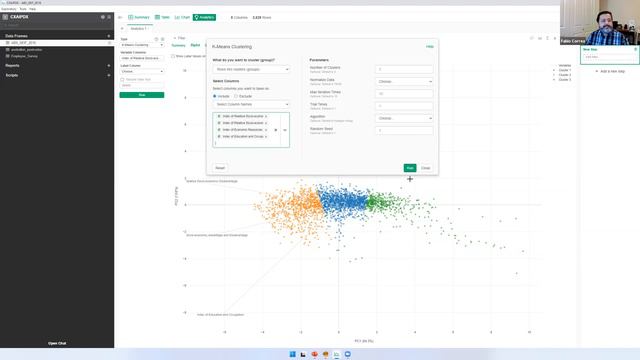Add a new data frame with plus
The height and width of the screenshot is (360, 640).
(109, 36)
